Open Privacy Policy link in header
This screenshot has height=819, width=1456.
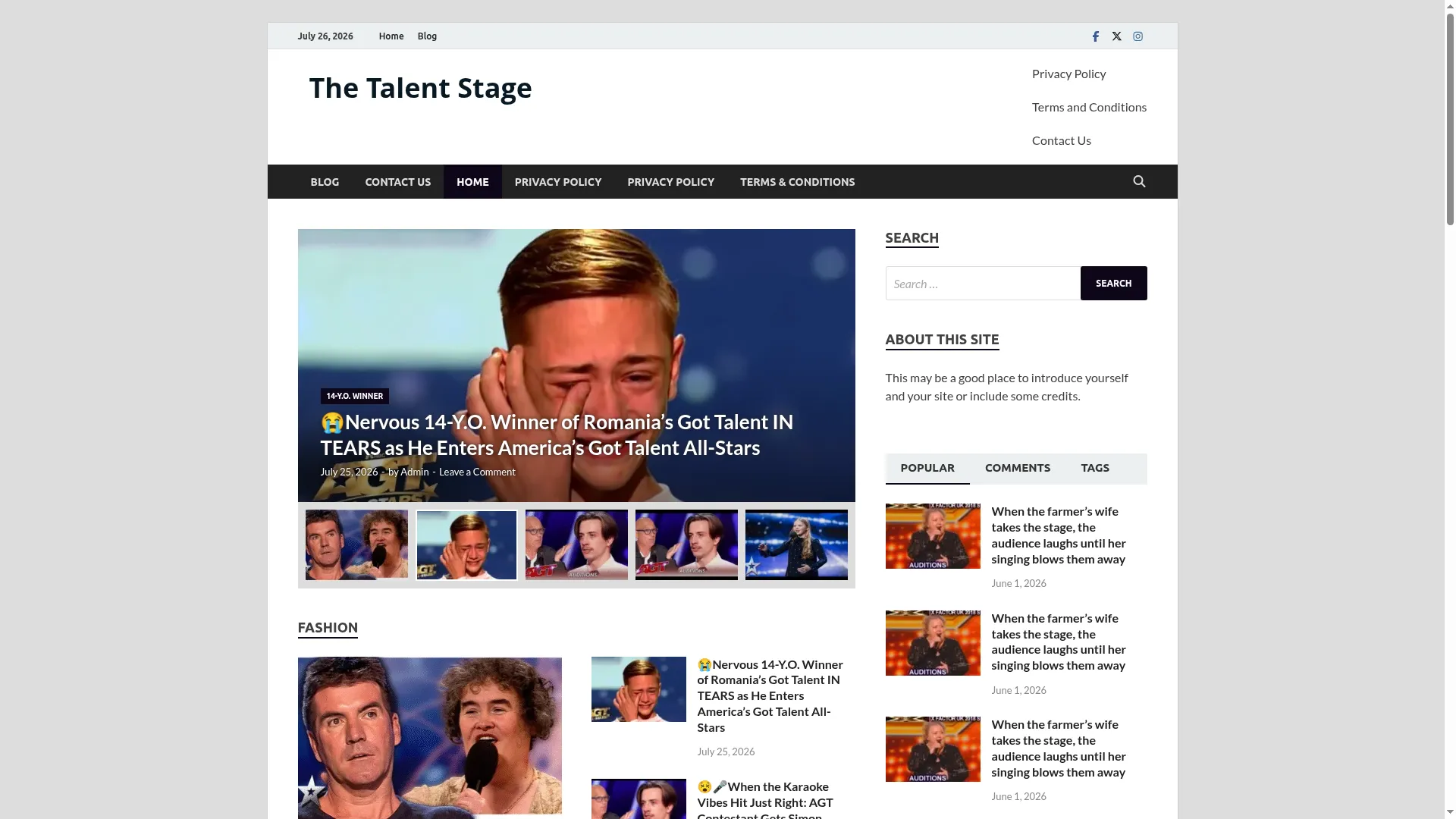click(x=1068, y=74)
